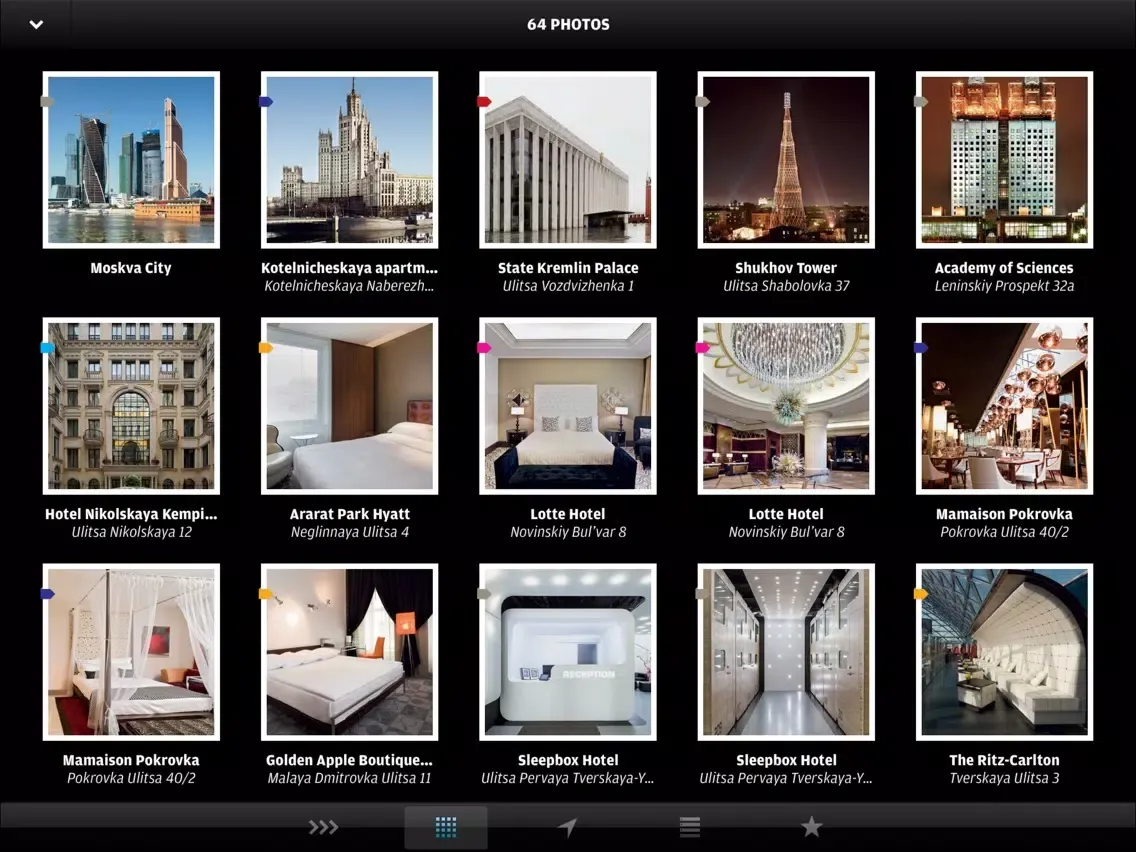Open the Mamaison Pokrovka canopy bed photo
Viewport: 1136px width, 852px height.
coord(131,652)
